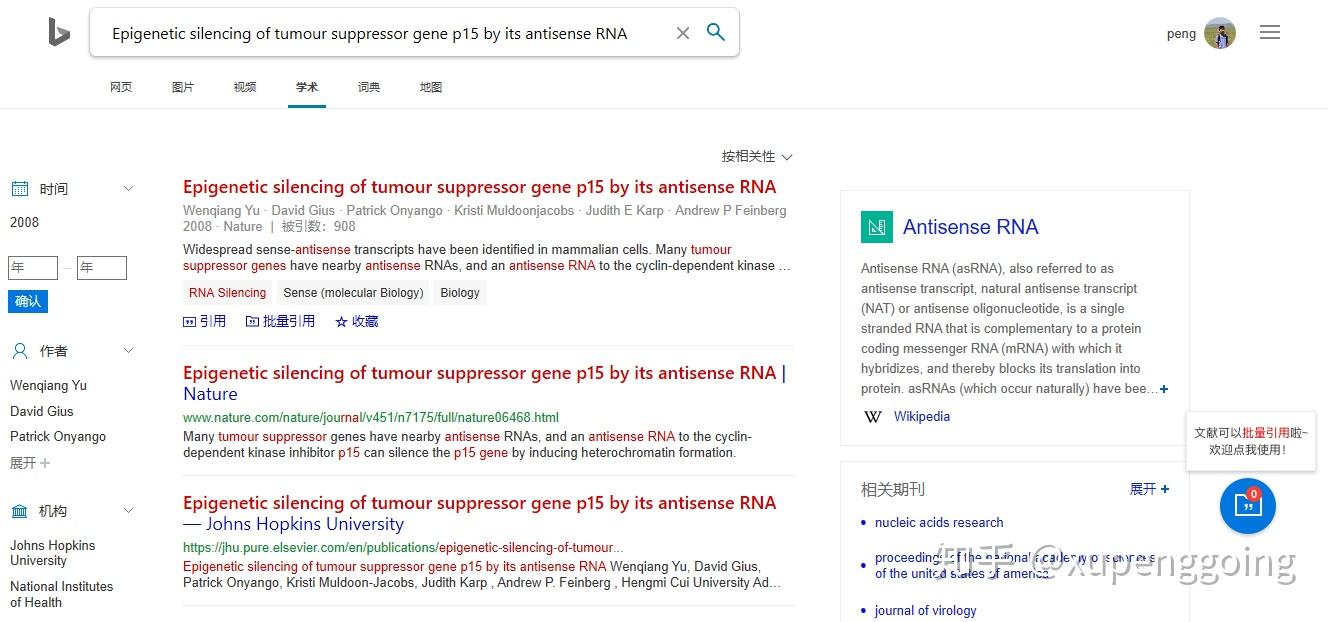Clear the search box with X icon
1328x622 pixels.
coord(683,33)
